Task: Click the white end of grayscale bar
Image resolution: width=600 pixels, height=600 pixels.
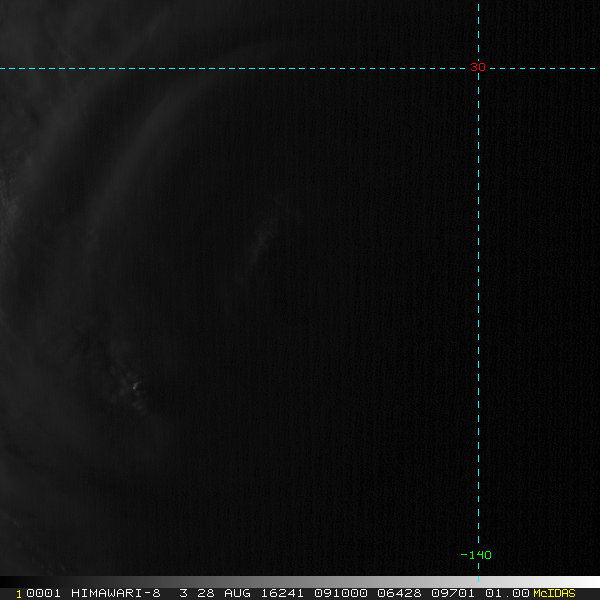Action: (x=589, y=582)
